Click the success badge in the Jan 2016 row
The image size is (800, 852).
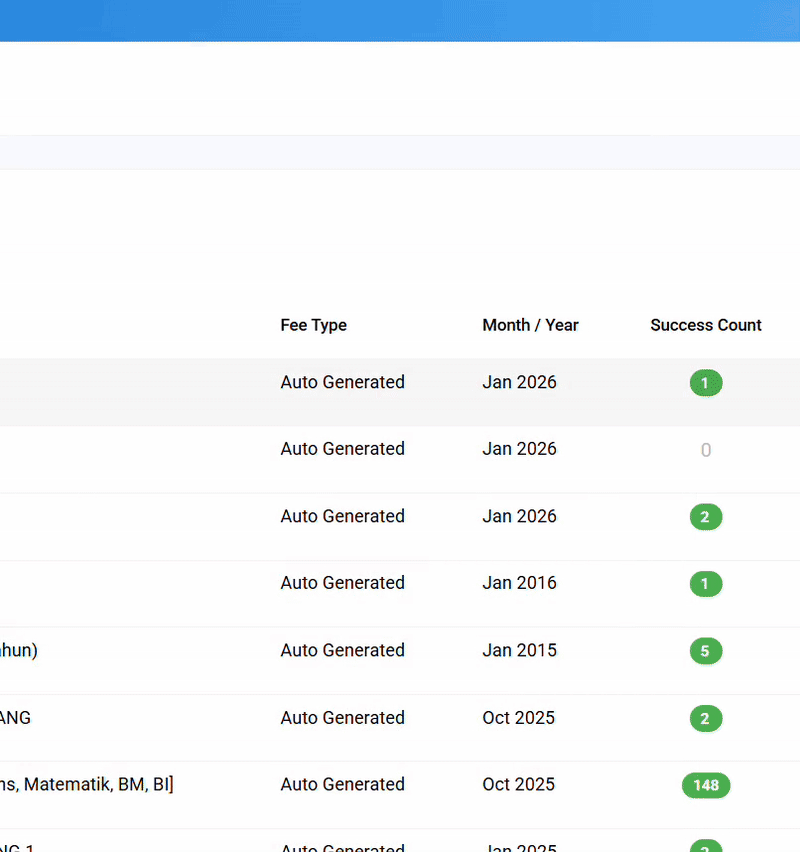tap(705, 584)
